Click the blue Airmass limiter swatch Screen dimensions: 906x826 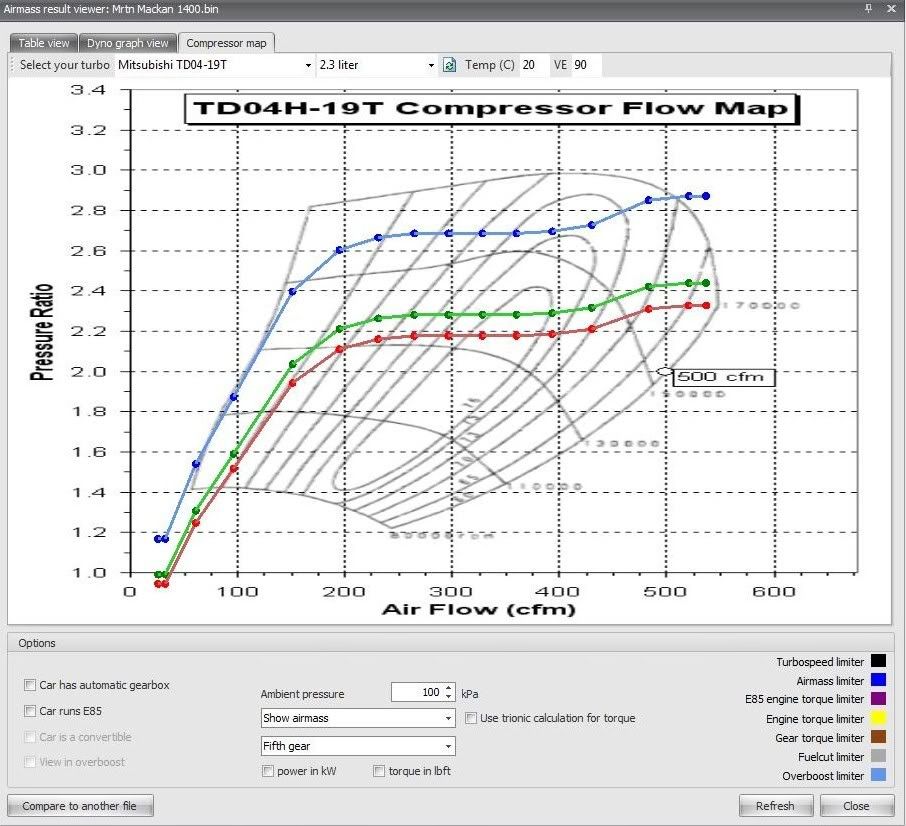coord(879,680)
